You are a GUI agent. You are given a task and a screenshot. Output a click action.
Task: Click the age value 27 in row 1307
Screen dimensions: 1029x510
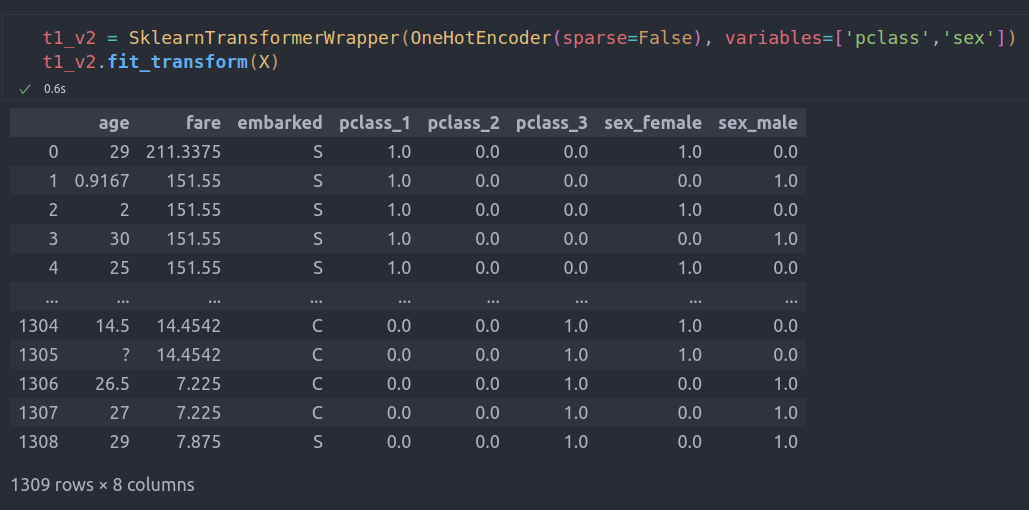pos(120,413)
